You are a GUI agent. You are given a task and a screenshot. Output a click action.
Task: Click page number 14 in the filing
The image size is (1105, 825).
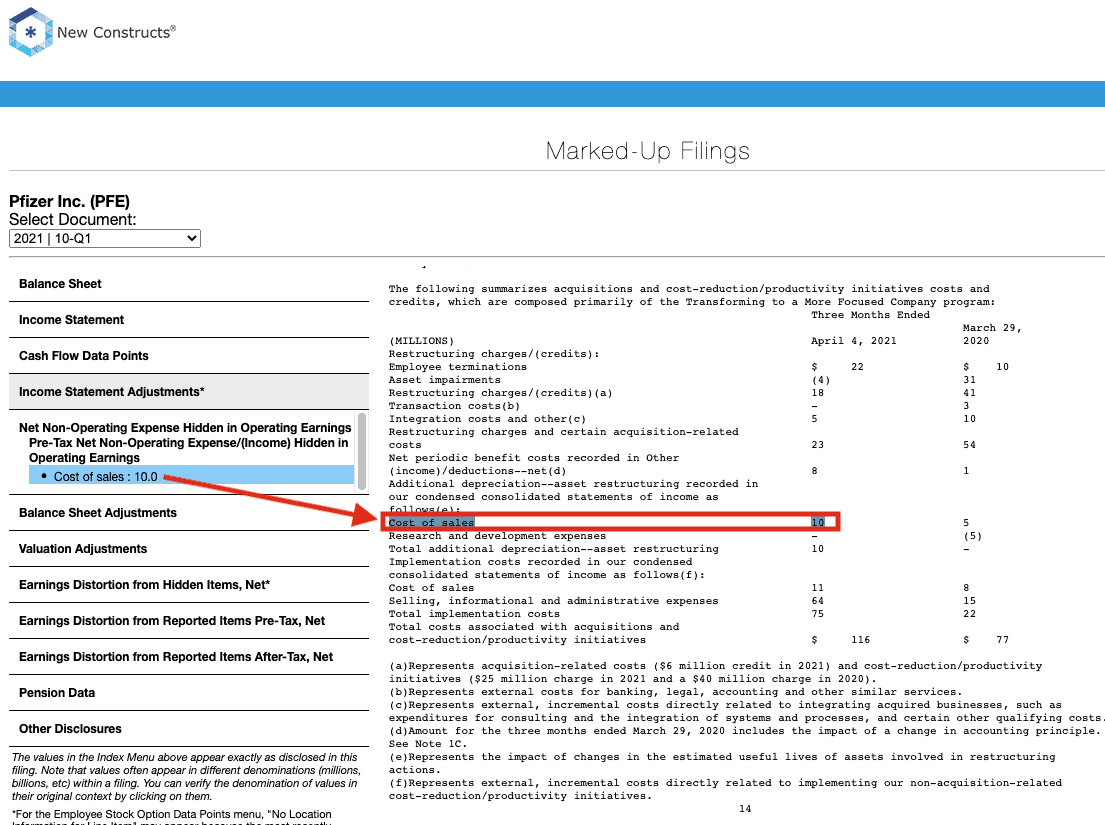tap(745, 809)
